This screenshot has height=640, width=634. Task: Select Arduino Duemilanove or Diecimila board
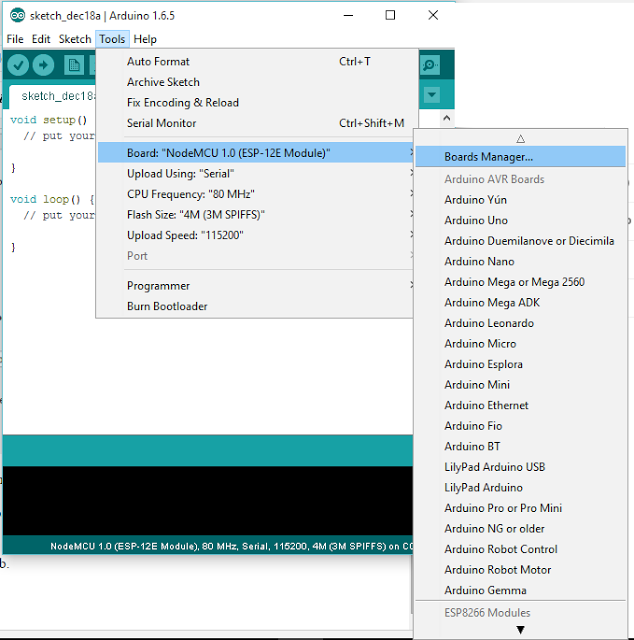coord(521,241)
